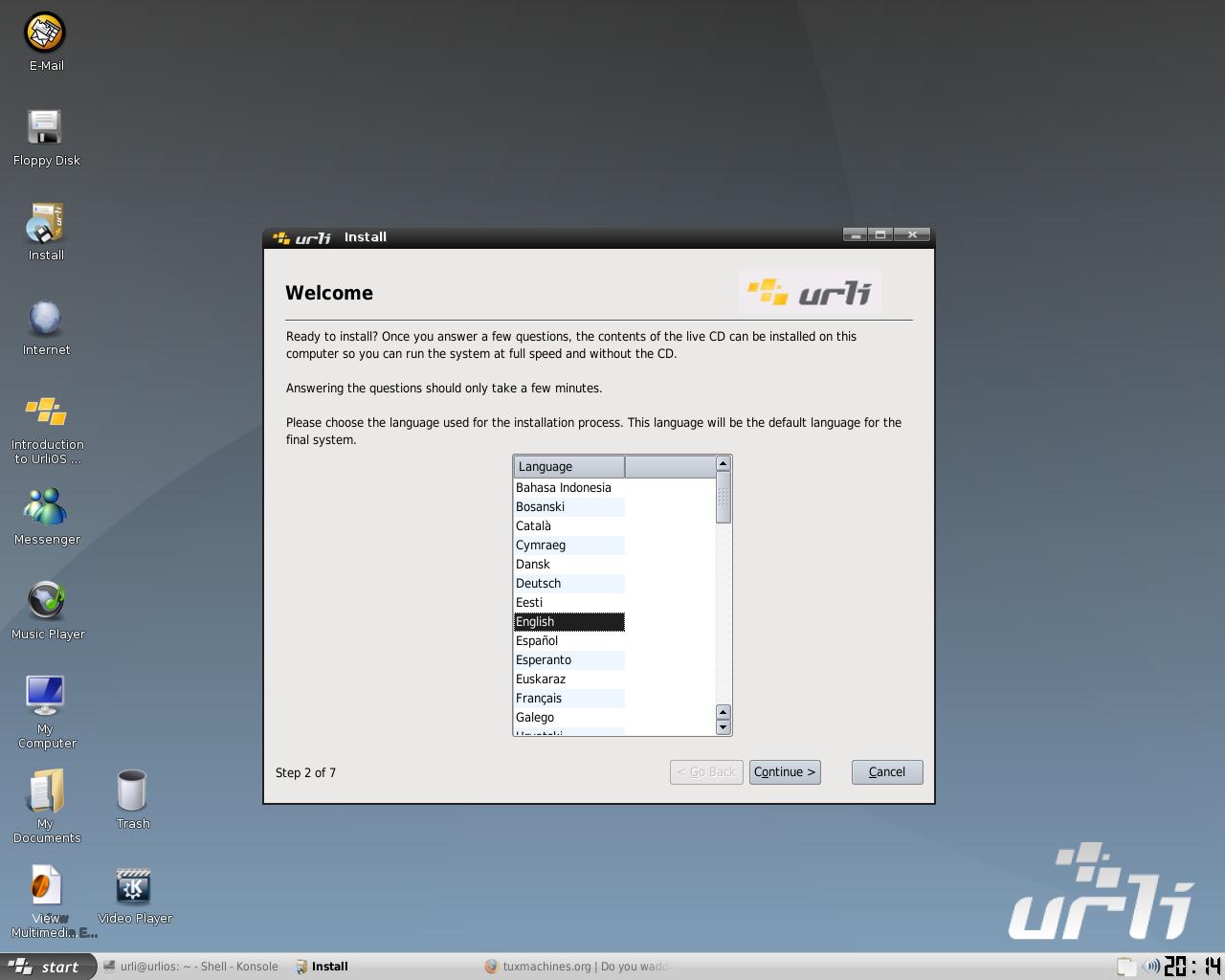Select Bosanski in language list

click(x=568, y=507)
